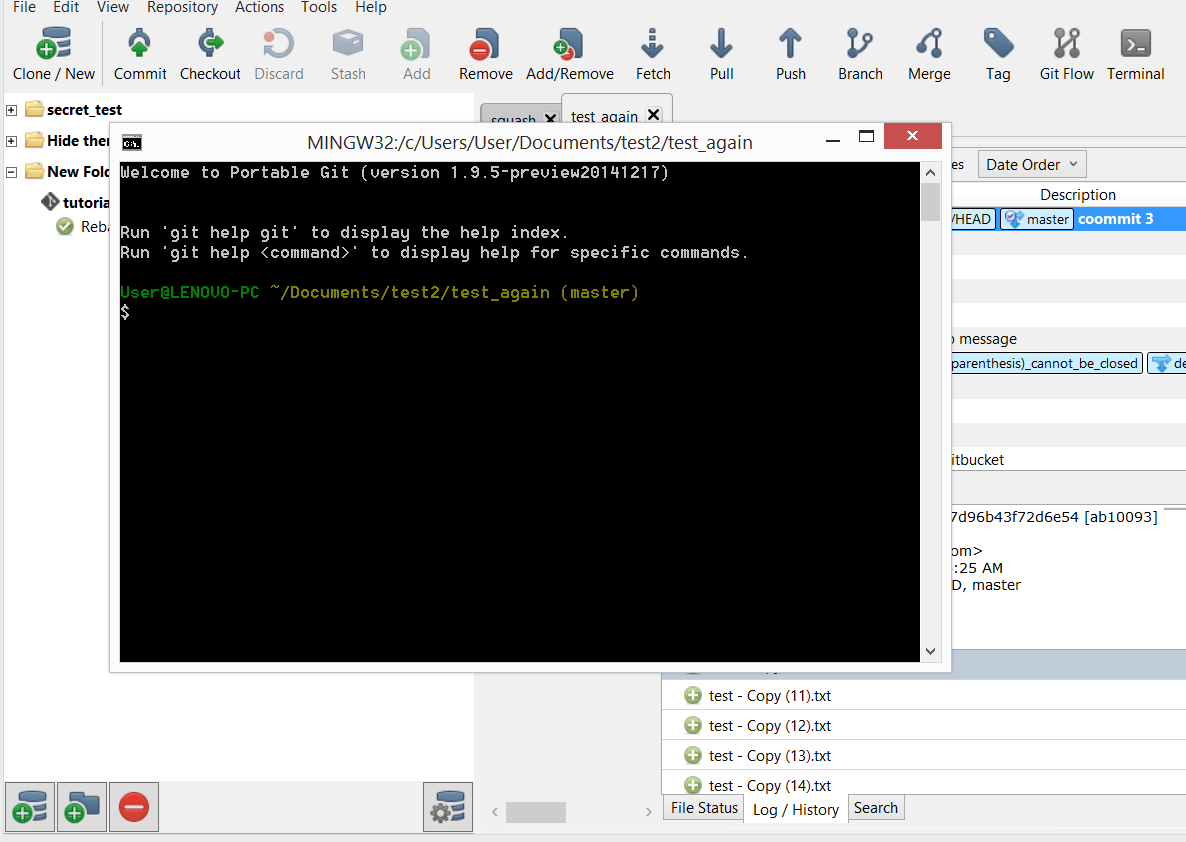
Task: Click the Clone / New toolbar icon
Action: (x=54, y=44)
